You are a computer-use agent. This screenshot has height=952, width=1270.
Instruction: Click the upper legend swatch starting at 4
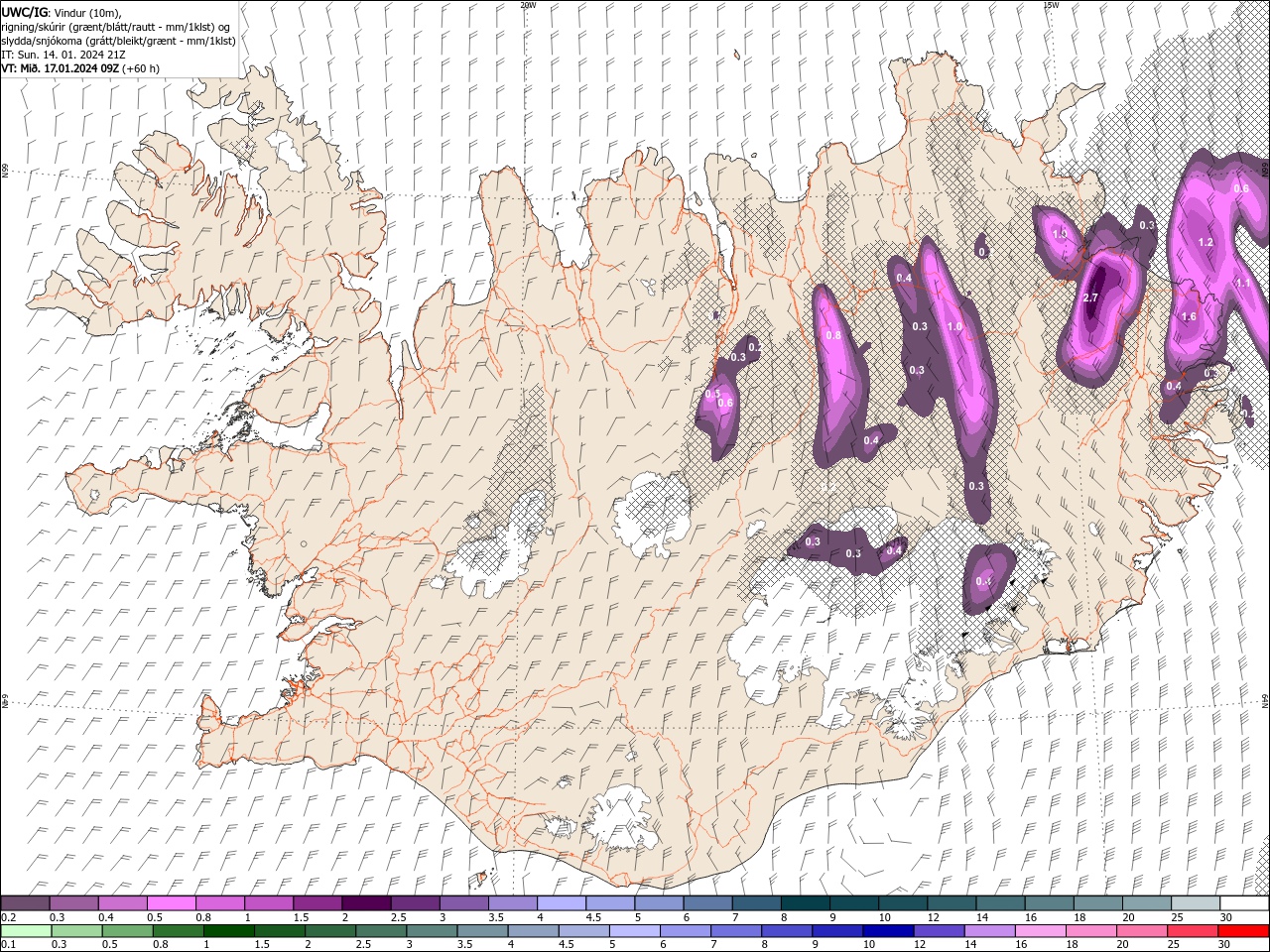pos(561,903)
